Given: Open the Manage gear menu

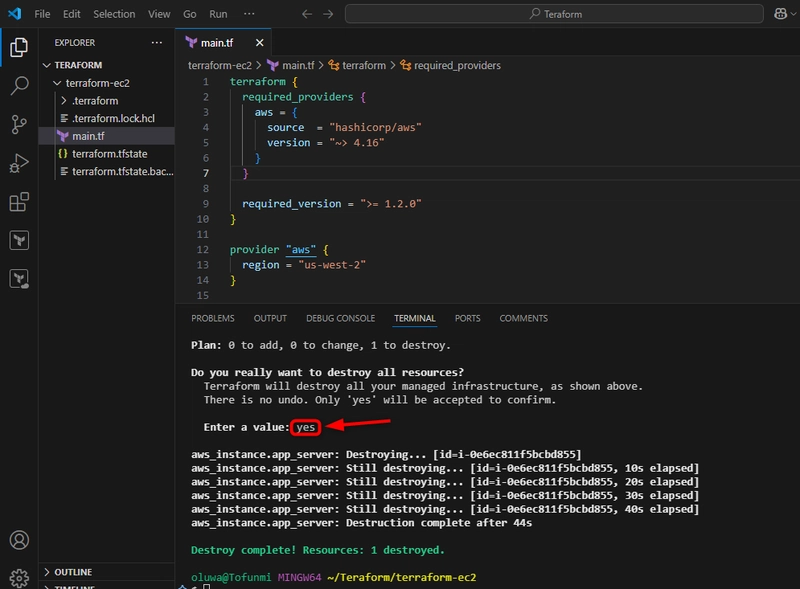Looking at the screenshot, I should (19, 578).
